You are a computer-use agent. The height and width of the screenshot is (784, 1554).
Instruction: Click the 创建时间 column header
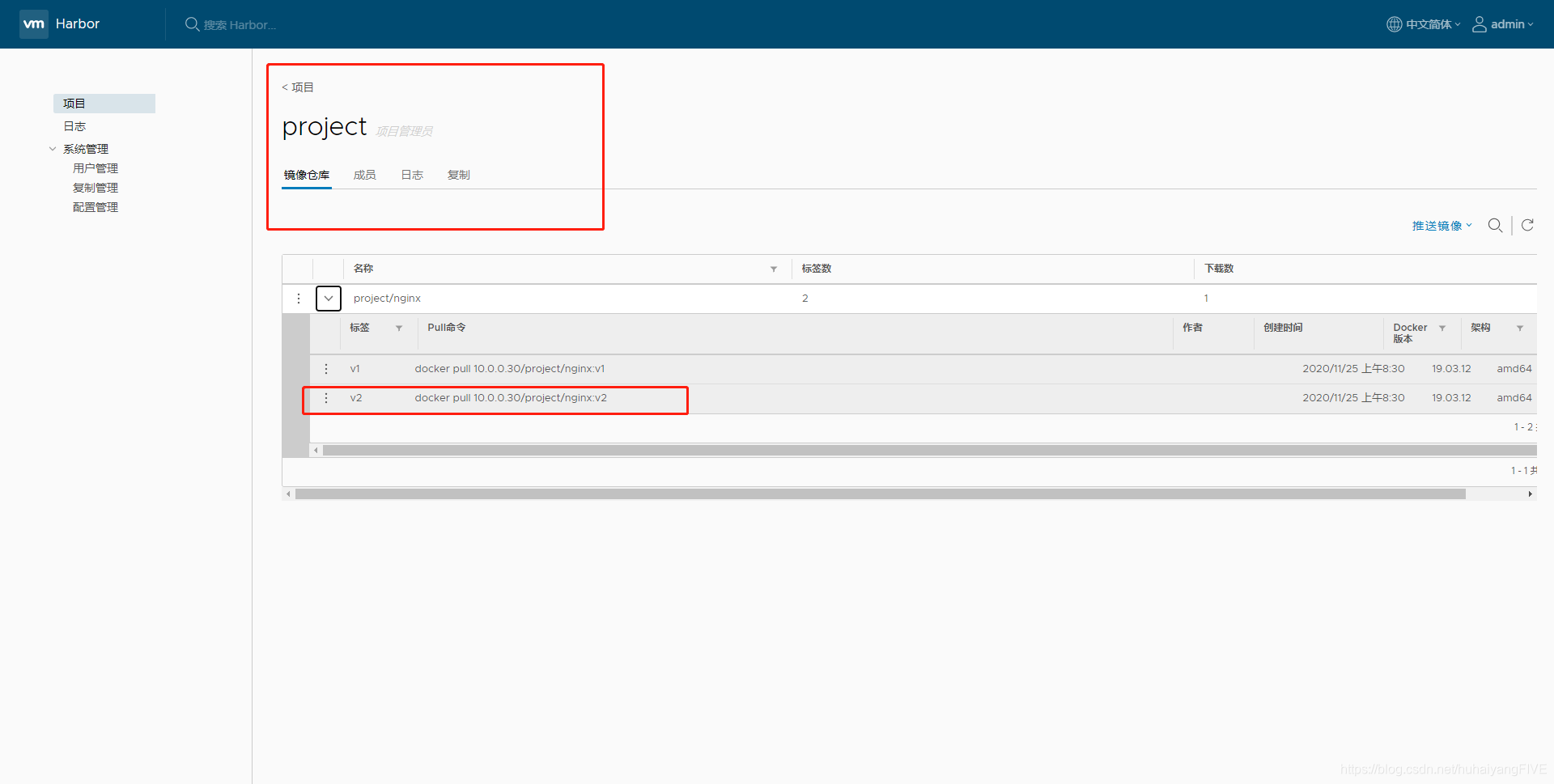1283,328
